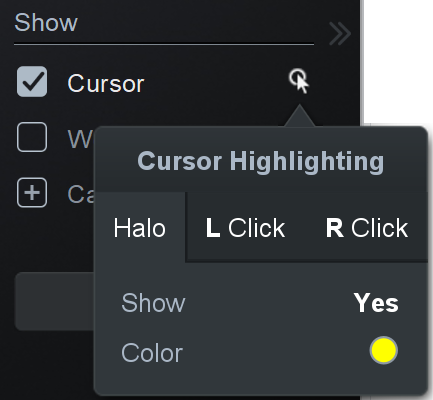This screenshot has height=400, width=433.
Task: Enable the unchecked W checkbox
Action: click(x=32, y=137)
